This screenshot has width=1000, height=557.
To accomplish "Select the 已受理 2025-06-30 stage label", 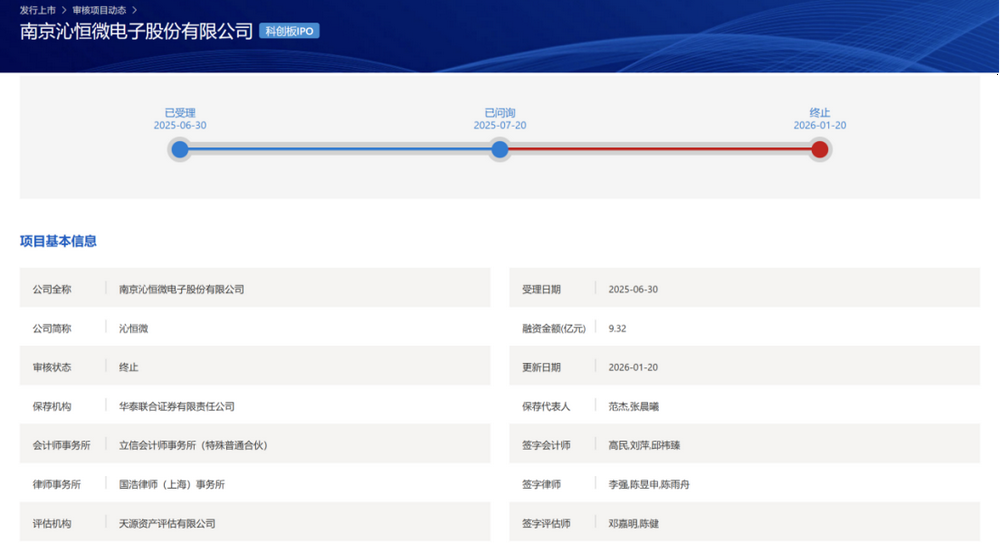I will [180, 119].
